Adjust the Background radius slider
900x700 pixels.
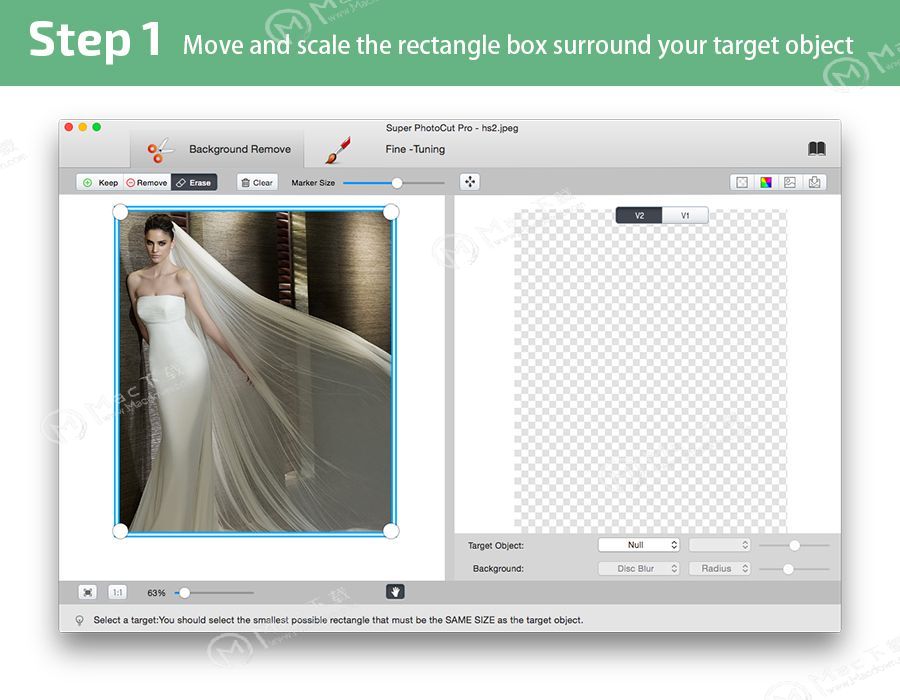tap(789, 569)
